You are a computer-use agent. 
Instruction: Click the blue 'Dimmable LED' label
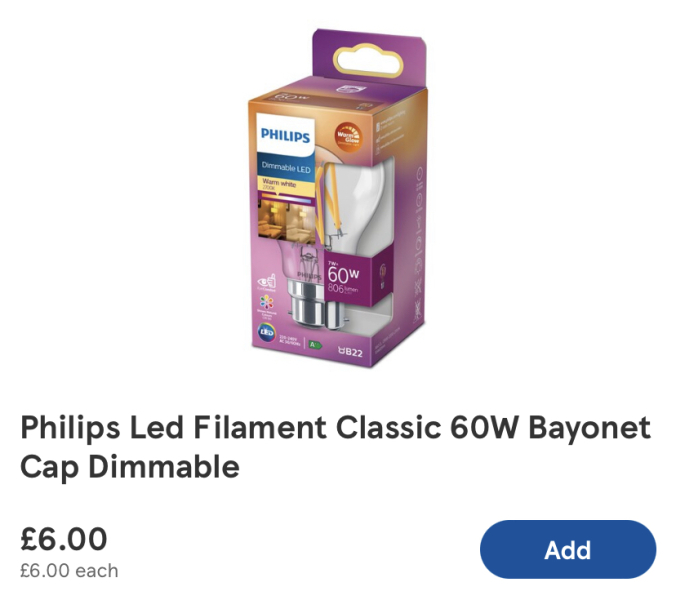click(x=286, y=168)
